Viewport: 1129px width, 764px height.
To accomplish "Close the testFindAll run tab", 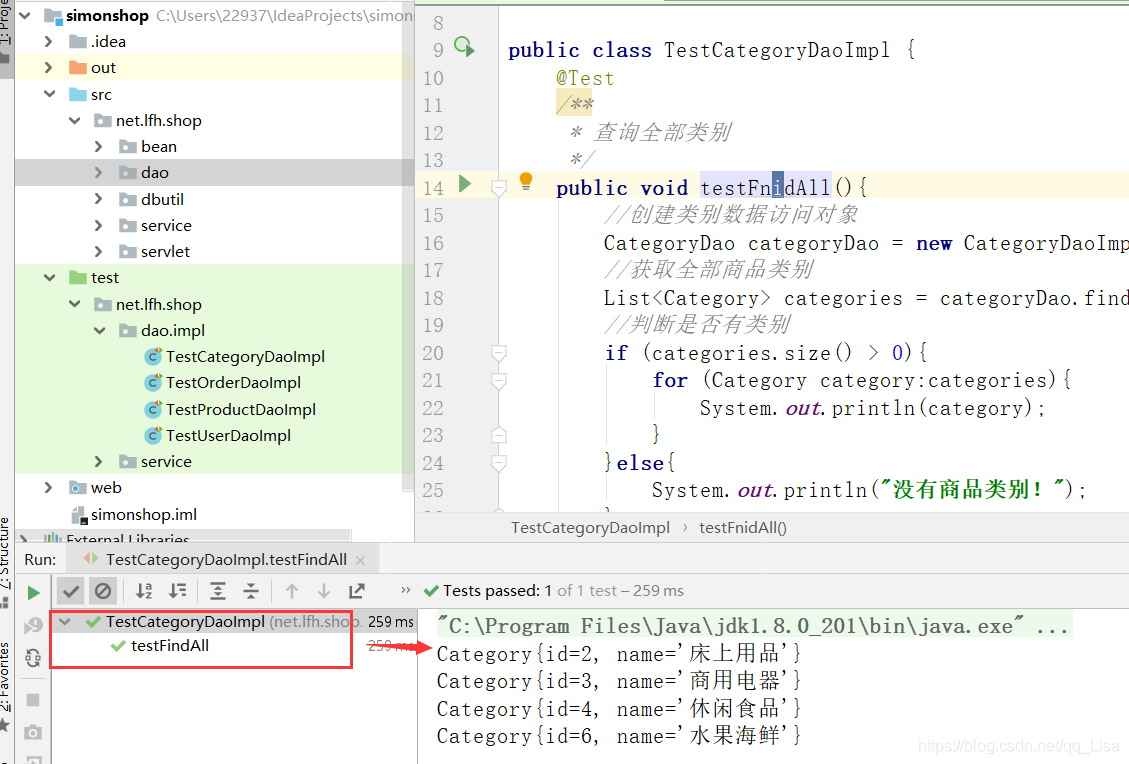I will (361, 560).
